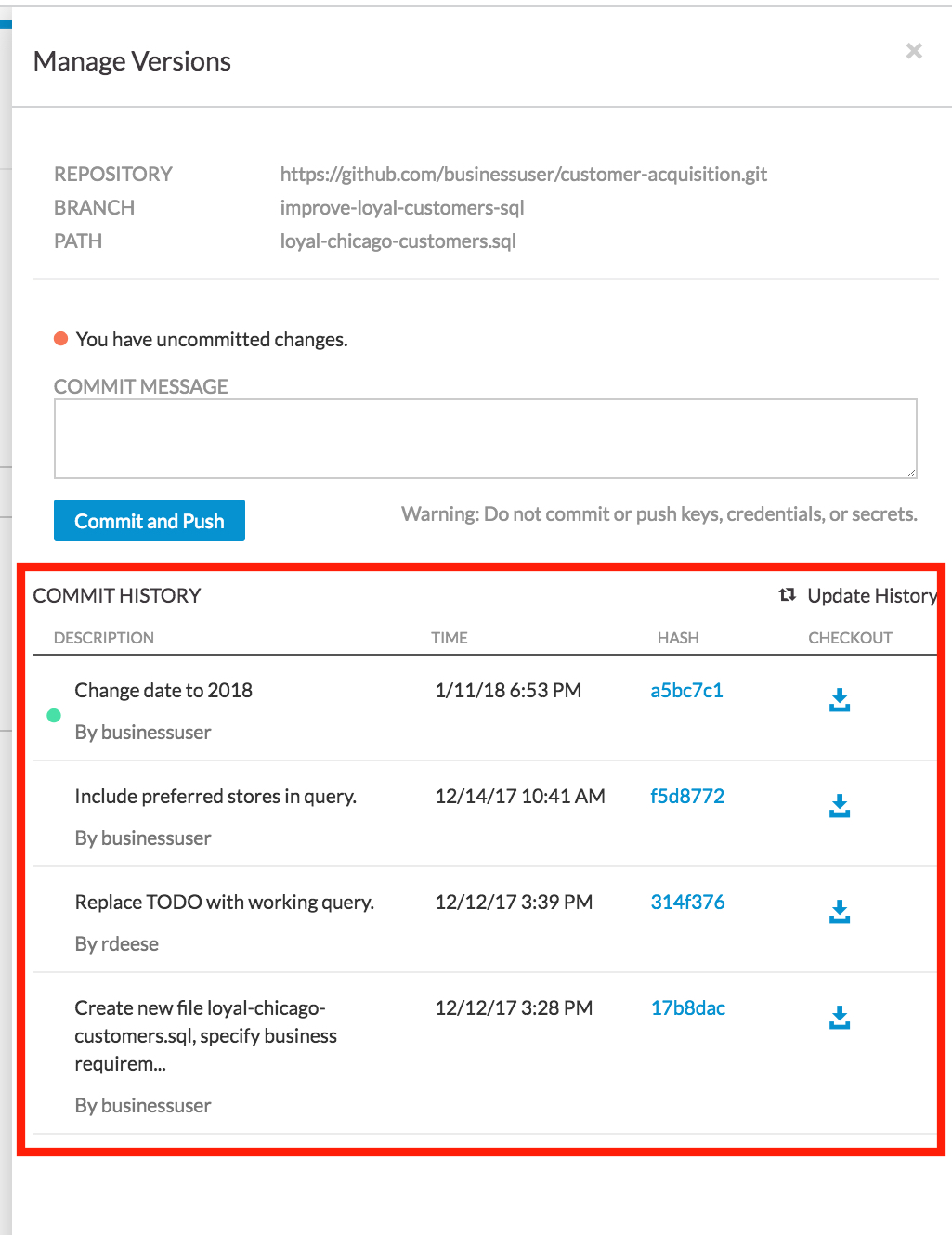This screenshot has width=952, height=1235.
Task: Focus the Commit Message text area
Action: [485, 438]
